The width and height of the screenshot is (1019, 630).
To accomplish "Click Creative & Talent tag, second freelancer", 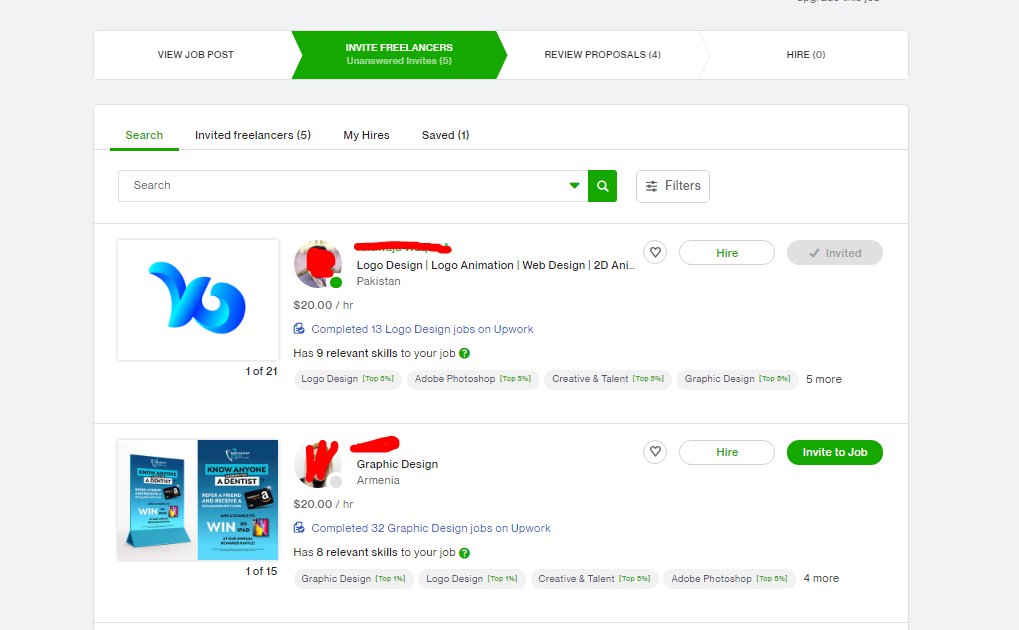I will [594, 579].
